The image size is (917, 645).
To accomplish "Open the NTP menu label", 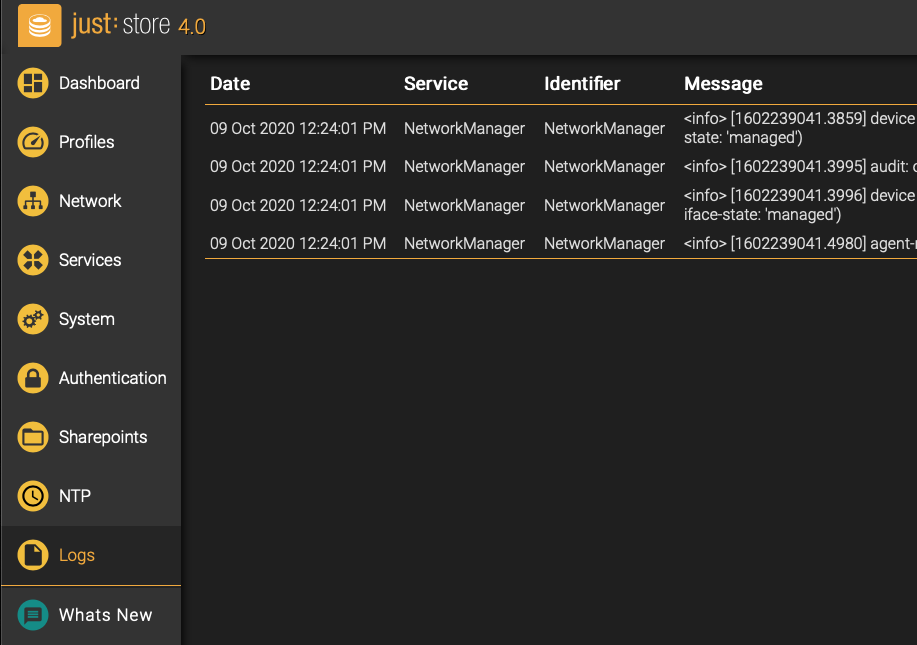I will tap(75, 496).
